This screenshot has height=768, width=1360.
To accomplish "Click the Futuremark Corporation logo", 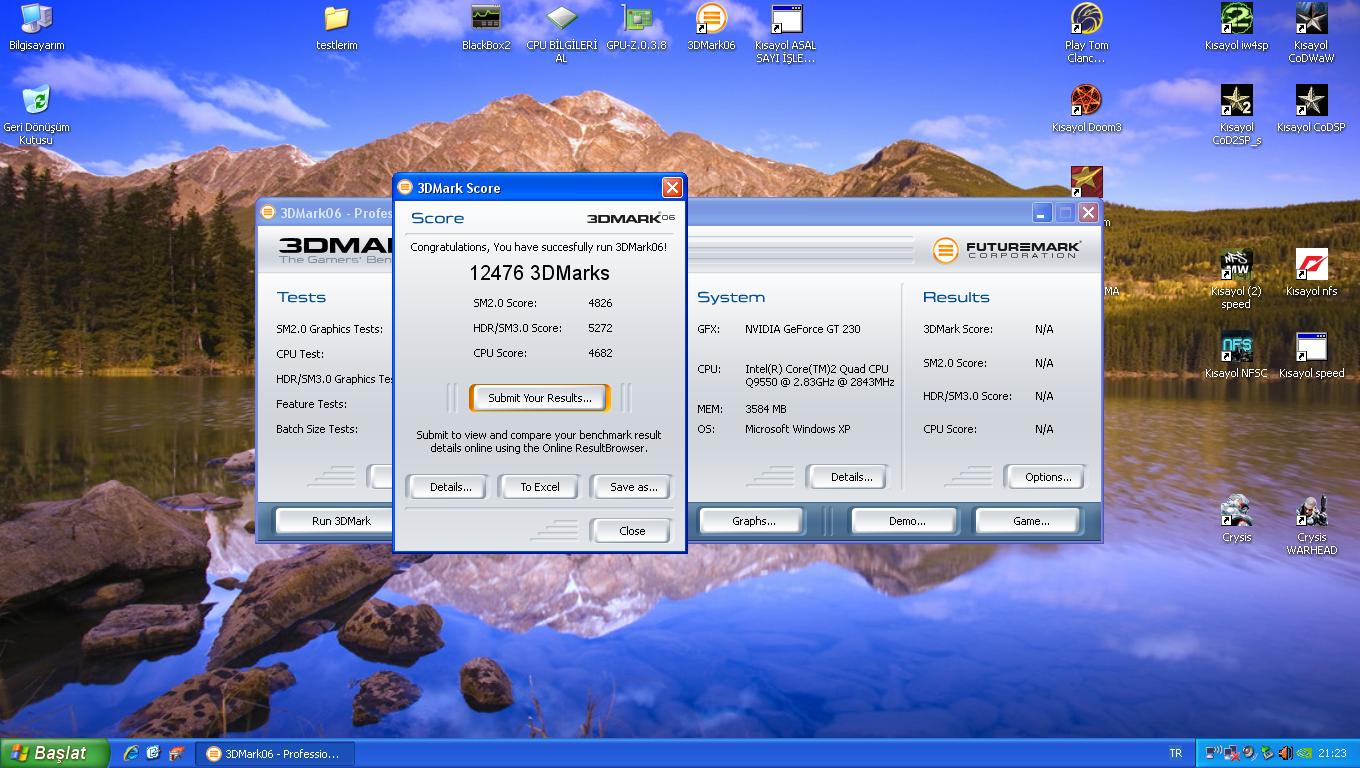I will point(1006,250).
